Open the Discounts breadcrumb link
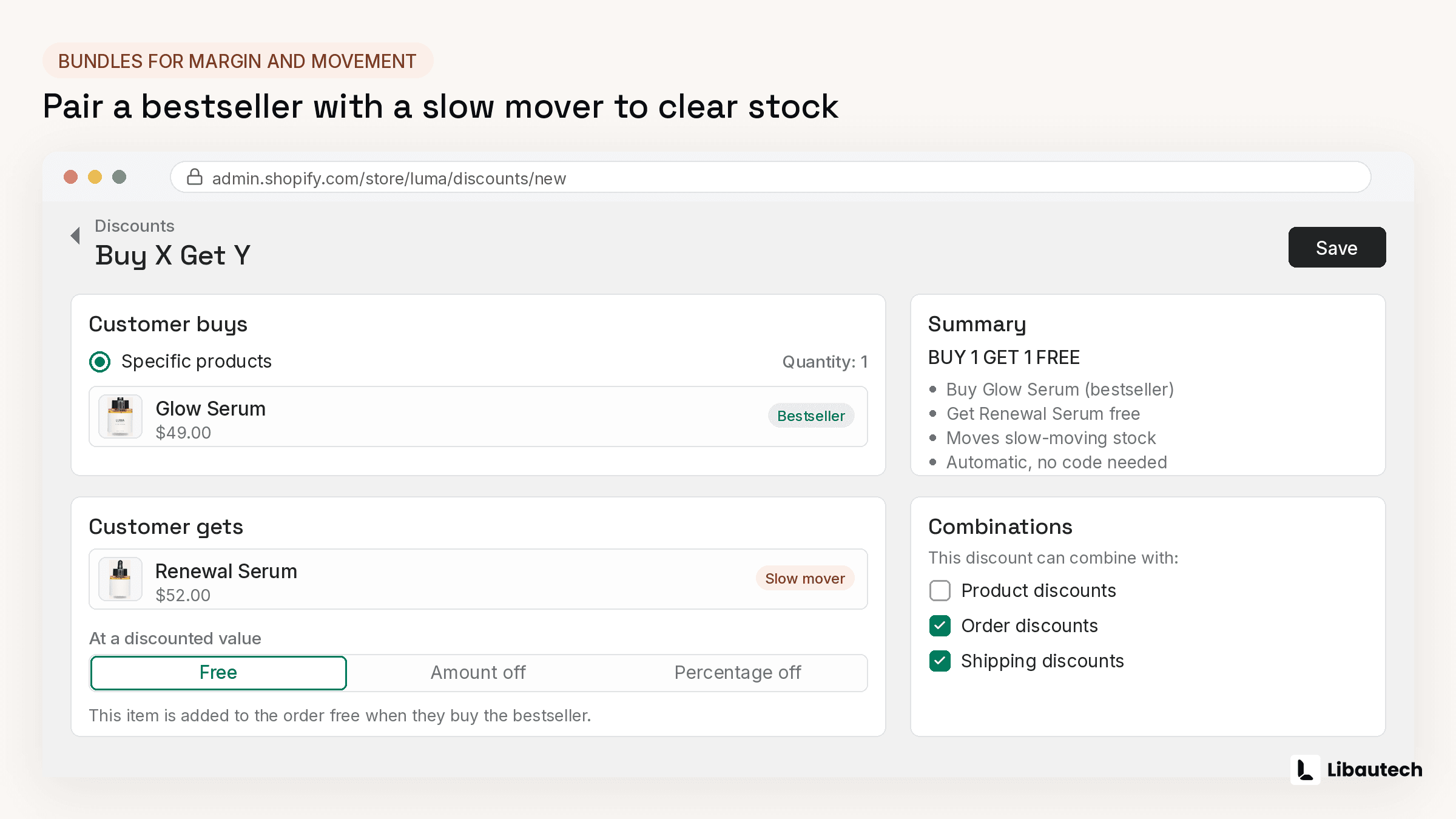The width and height of the screenshot is (1456, 819). click(x=135, y=226)
